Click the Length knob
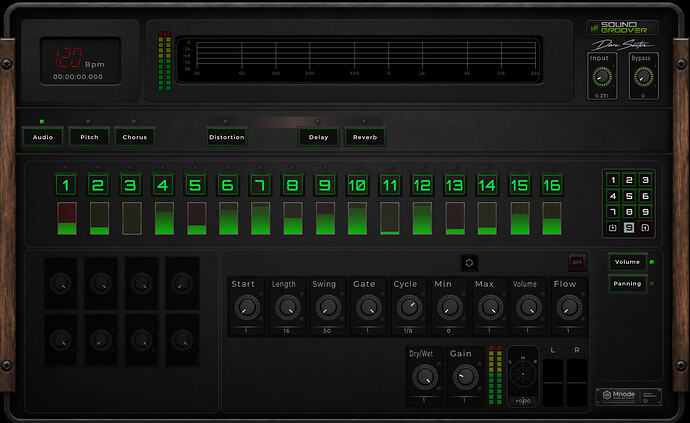 click(287, 307)
